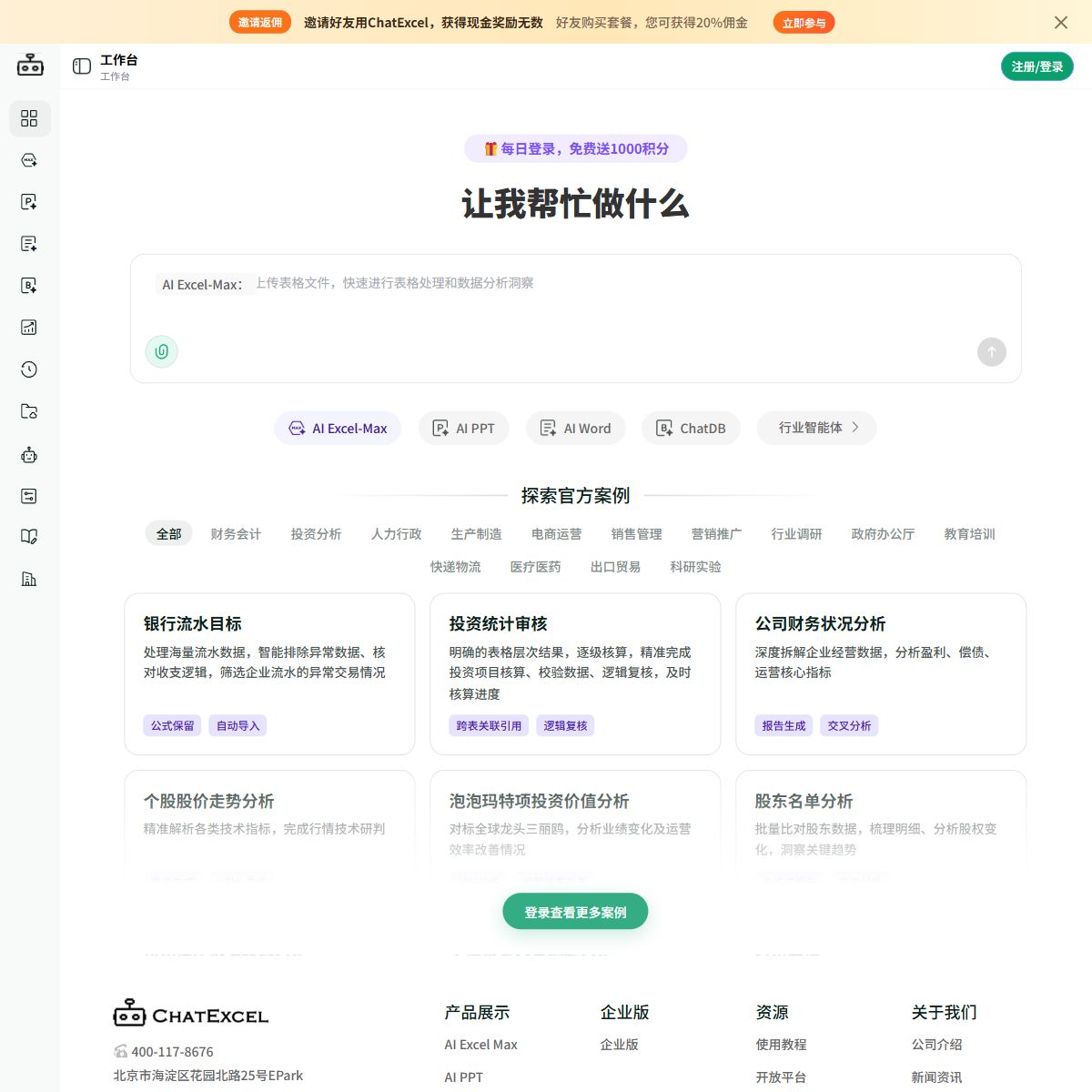Select the 快递物流 category tab
The image size is (1092, 1092).
pos(455,567)
